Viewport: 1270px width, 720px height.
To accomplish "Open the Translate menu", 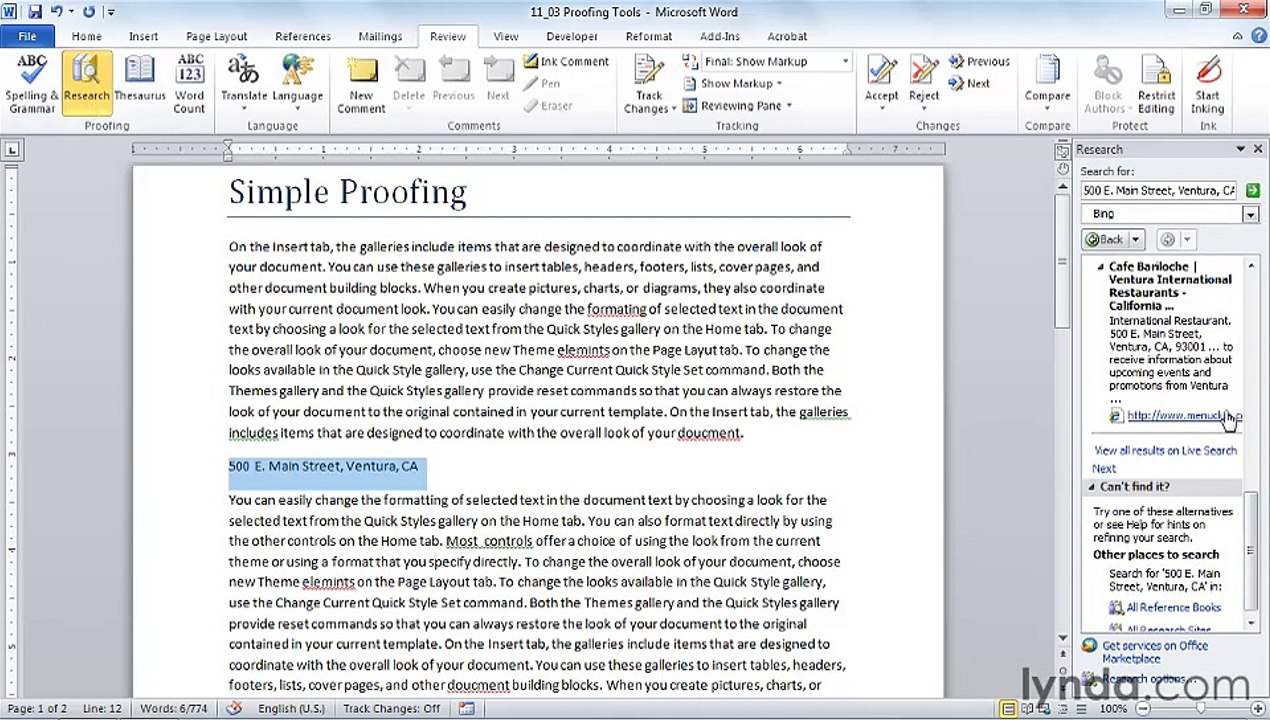I will pyautogui.click(x=244, y=84).
